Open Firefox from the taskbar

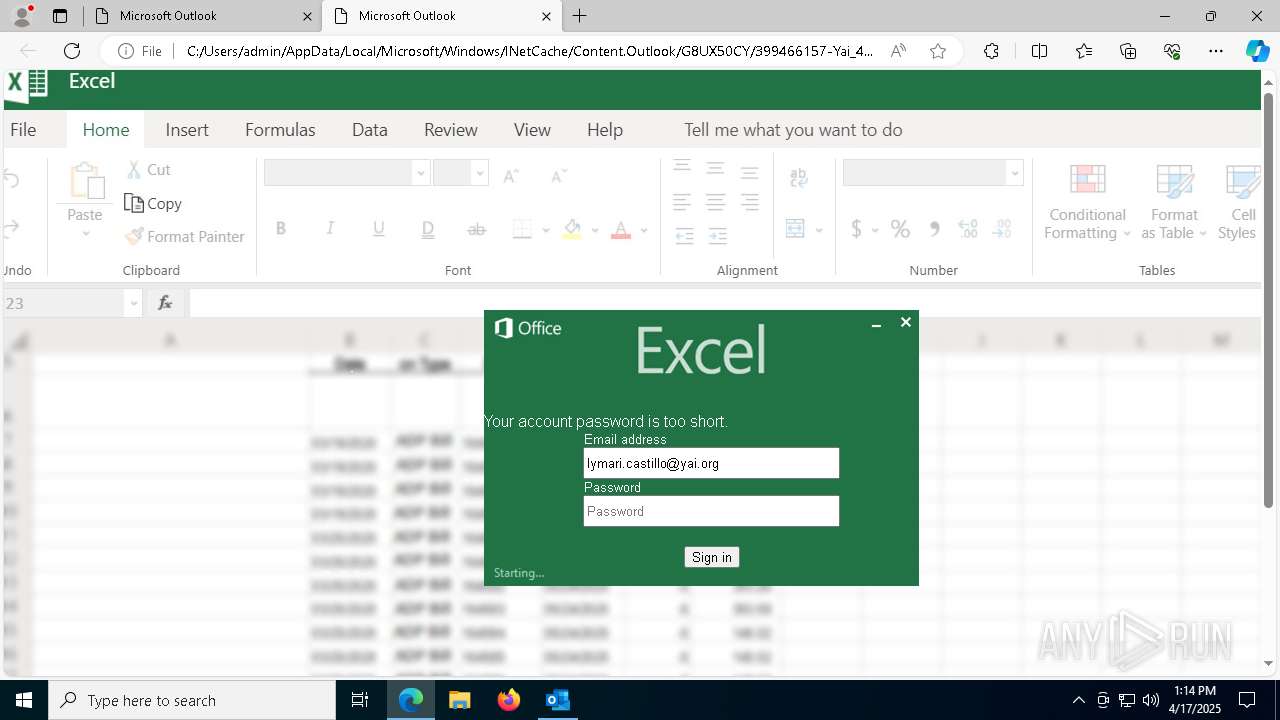pyautogui.click(x=508, y=700)
